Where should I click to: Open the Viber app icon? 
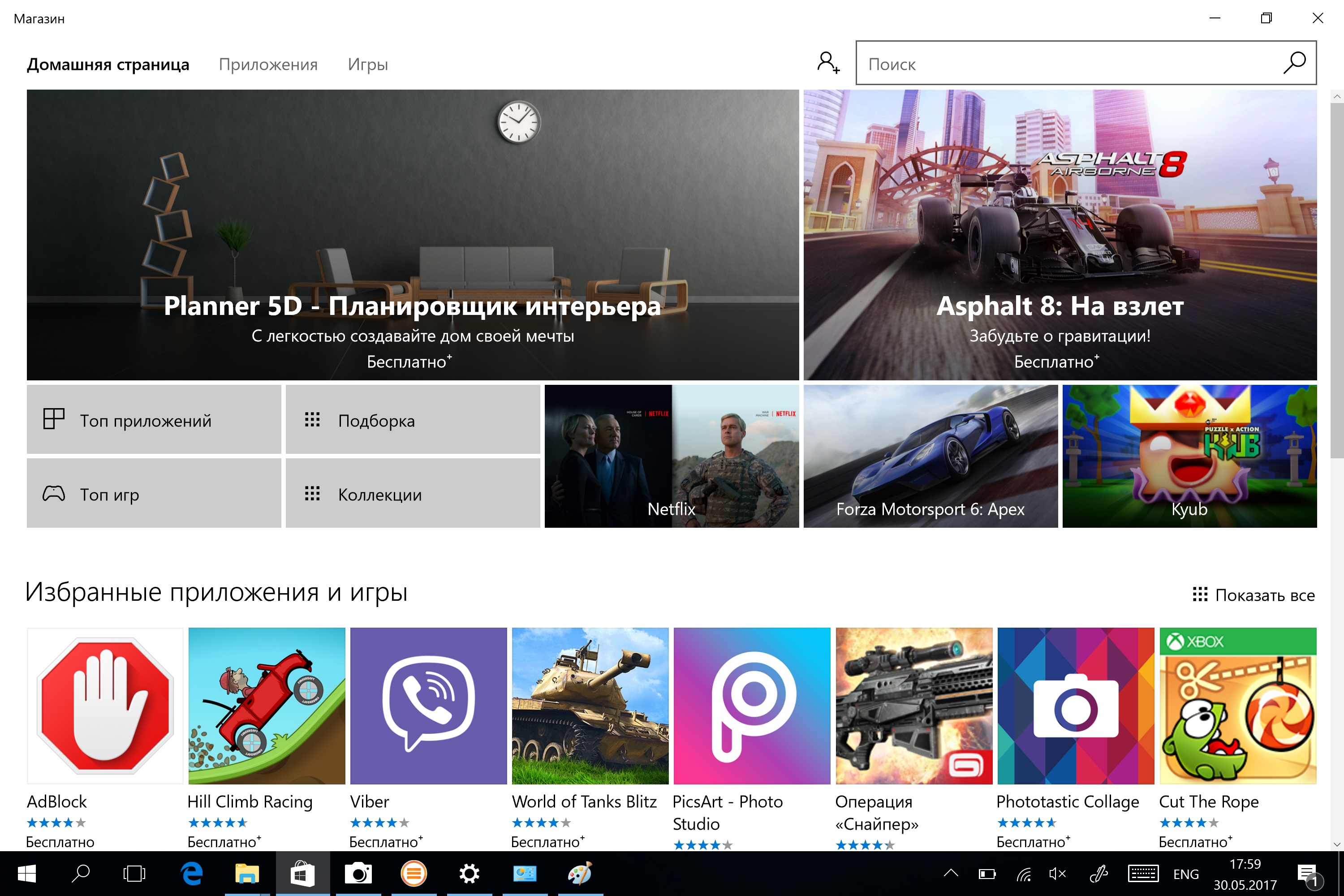(x=429, y=706)
